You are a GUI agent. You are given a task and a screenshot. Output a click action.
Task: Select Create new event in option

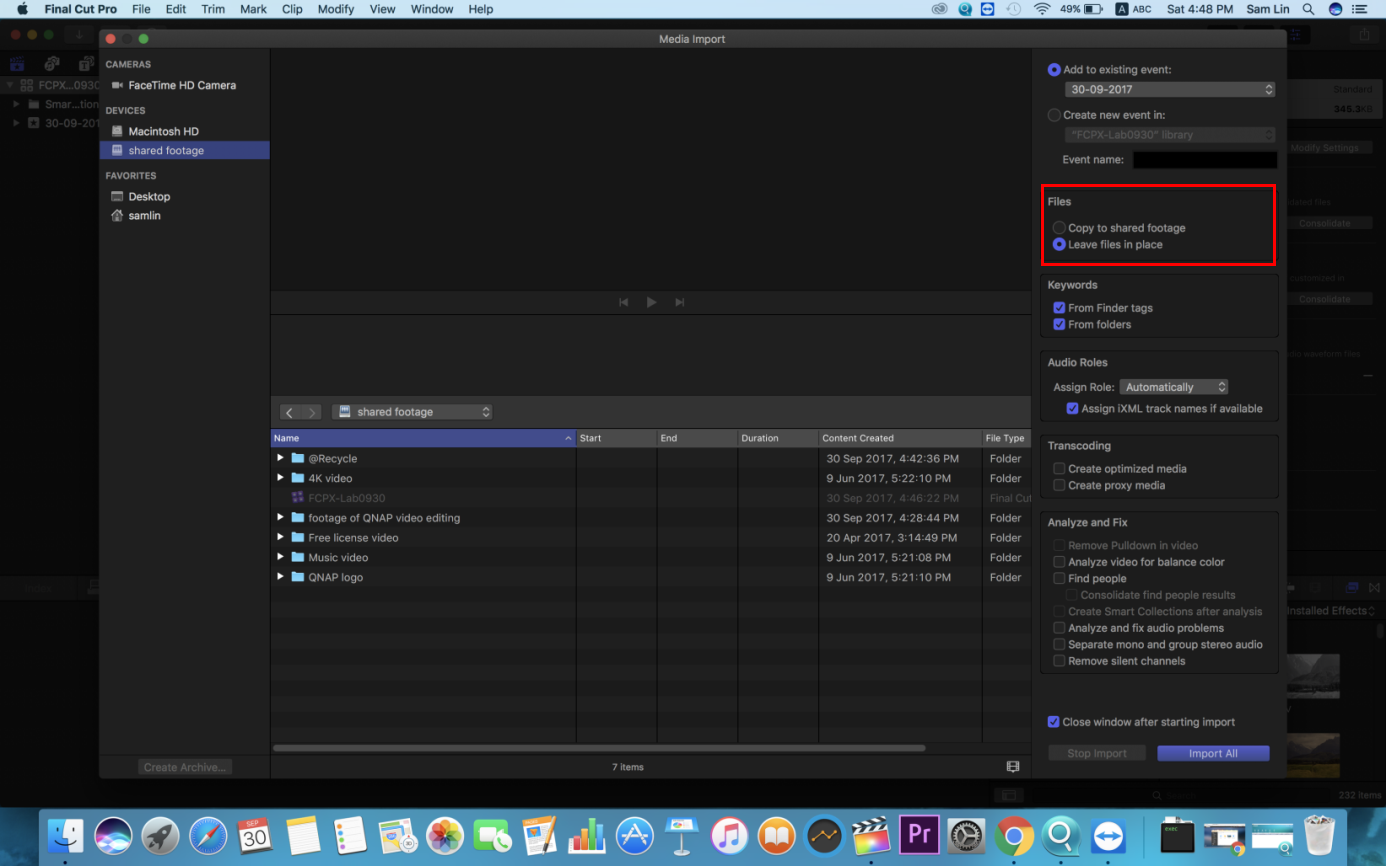[1054, 115]
